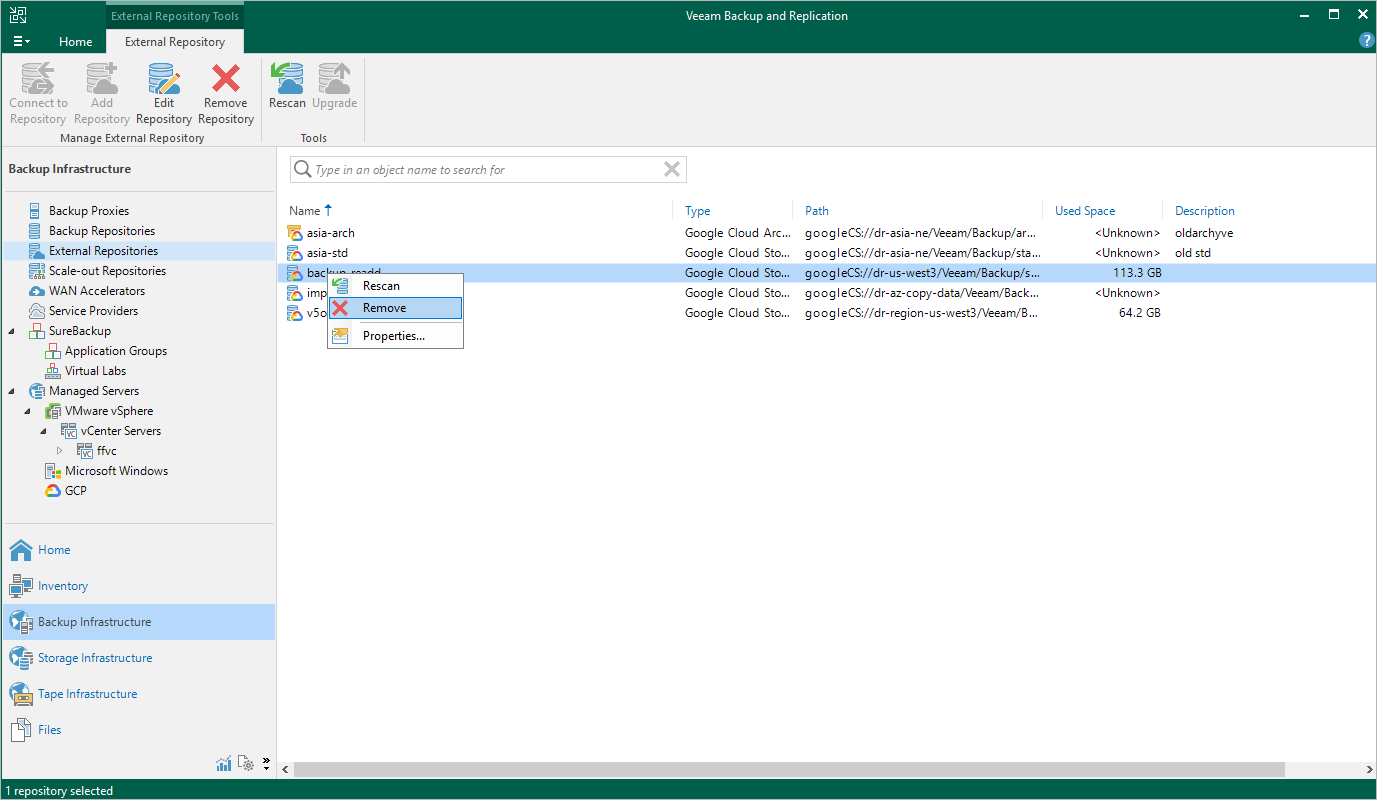Go to the Home view via its house icon
Image resolution: width=1377 pixels, height=800 pixels.
click(21, 550)
